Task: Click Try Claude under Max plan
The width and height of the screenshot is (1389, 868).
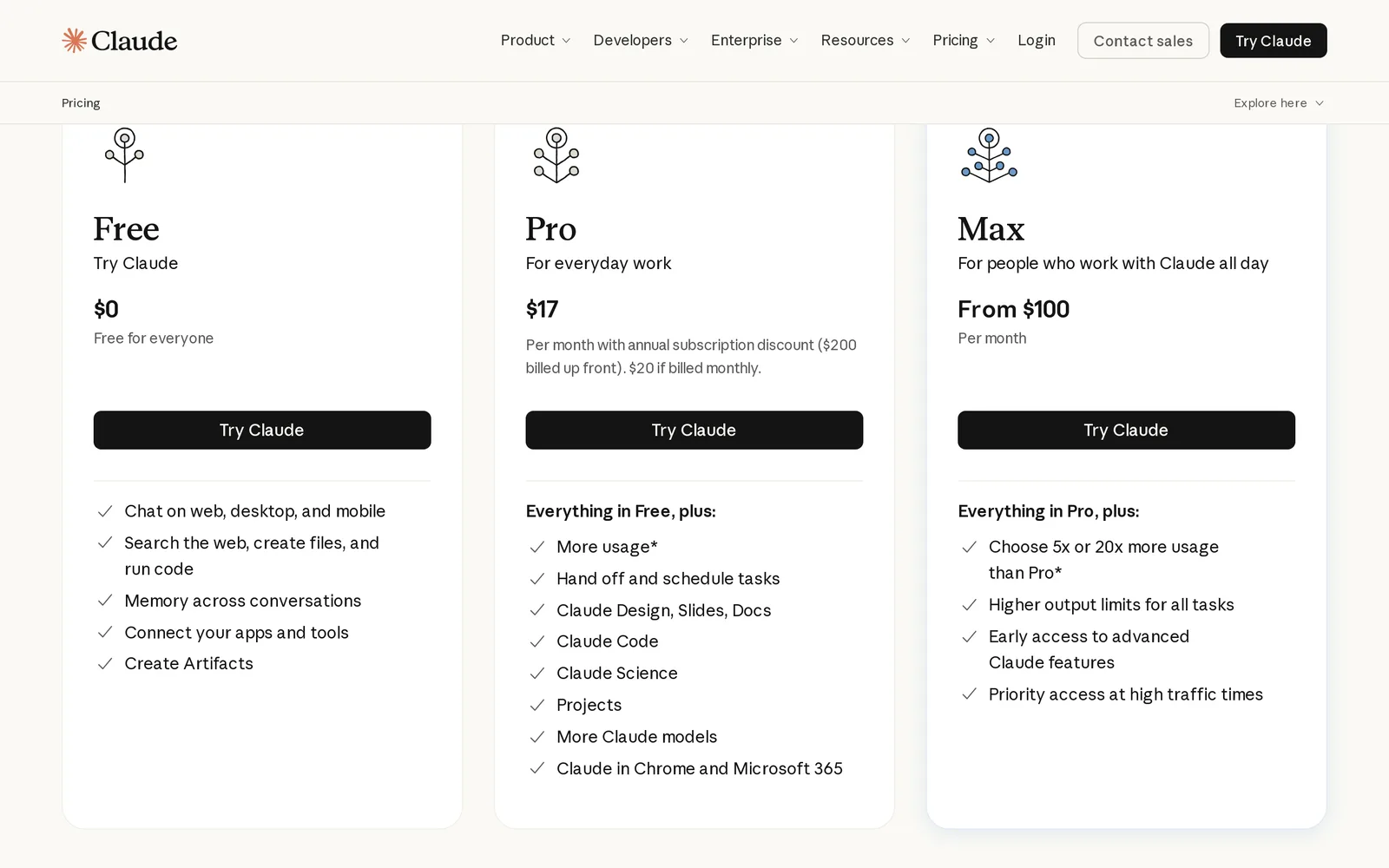Action: click(1126, 430)
